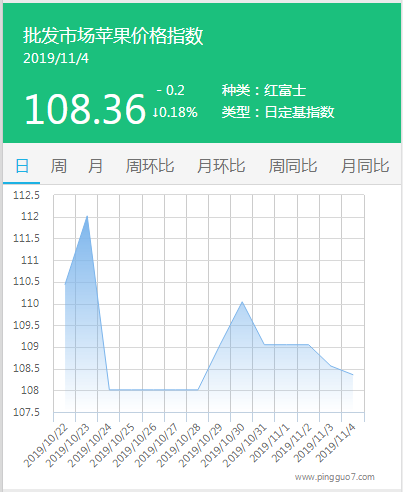Switch to the 月 monthly tab
The image size is (403, 492).
(95, 166)
